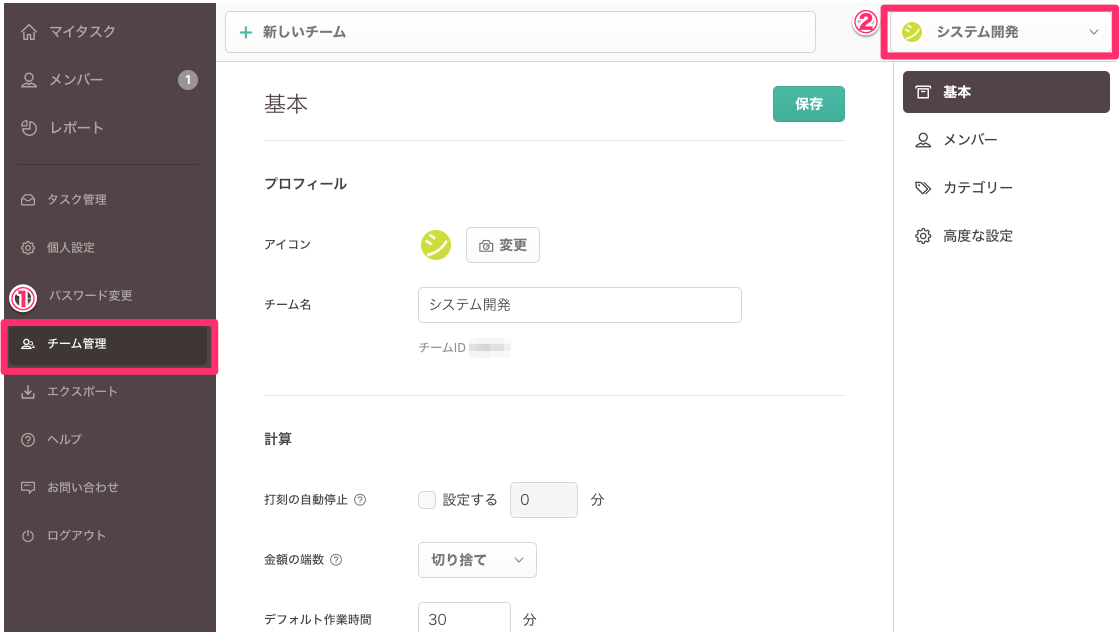Click the チーム名 text field
Screen dimensions: 1120x632
pos(579,305)
